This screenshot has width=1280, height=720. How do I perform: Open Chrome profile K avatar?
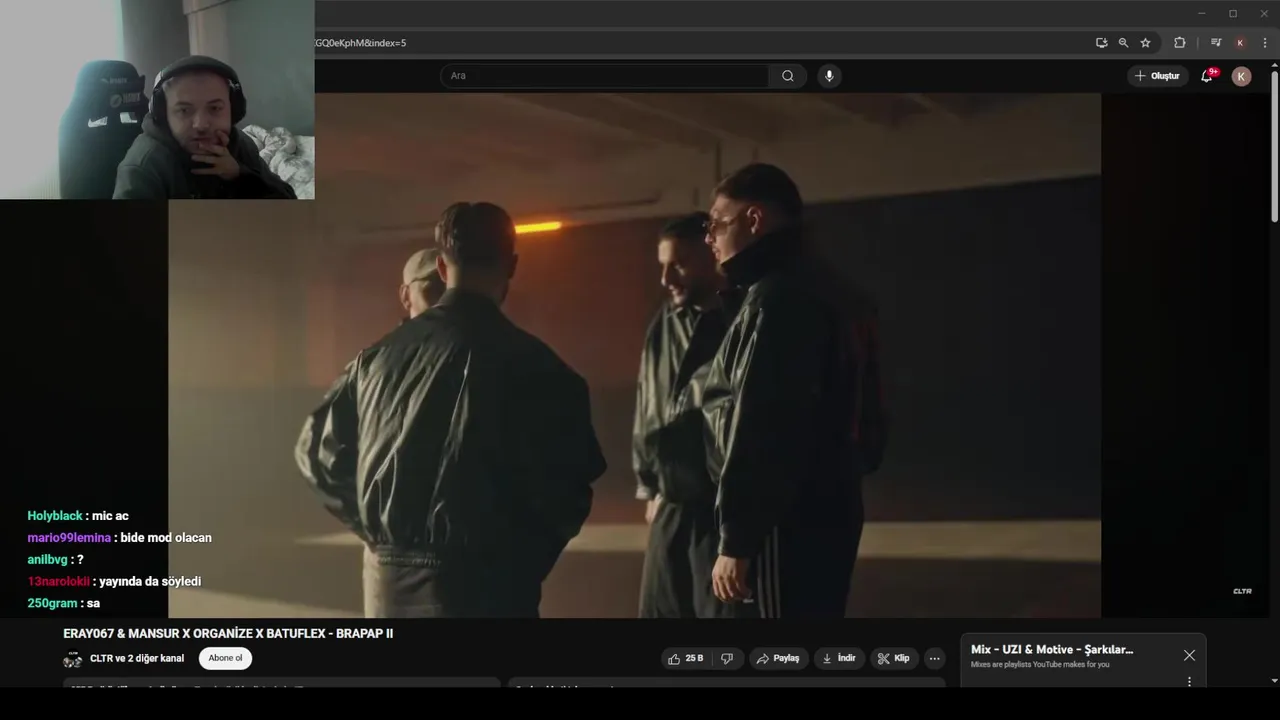tap(1240, 43)
